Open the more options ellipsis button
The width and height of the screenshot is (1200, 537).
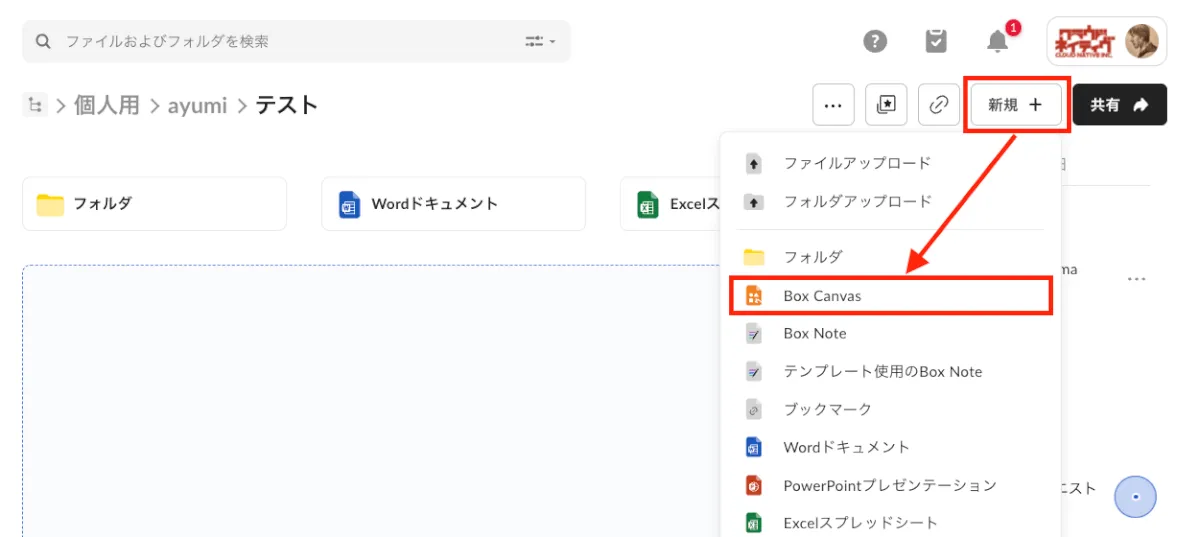[833, 105]
